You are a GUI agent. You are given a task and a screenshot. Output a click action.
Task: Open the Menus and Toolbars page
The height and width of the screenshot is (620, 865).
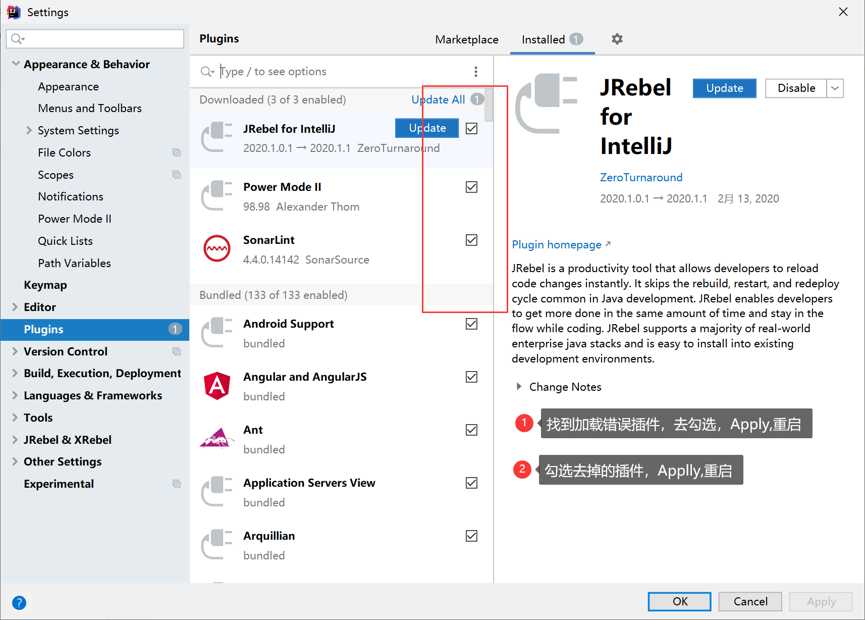point(90,108)
